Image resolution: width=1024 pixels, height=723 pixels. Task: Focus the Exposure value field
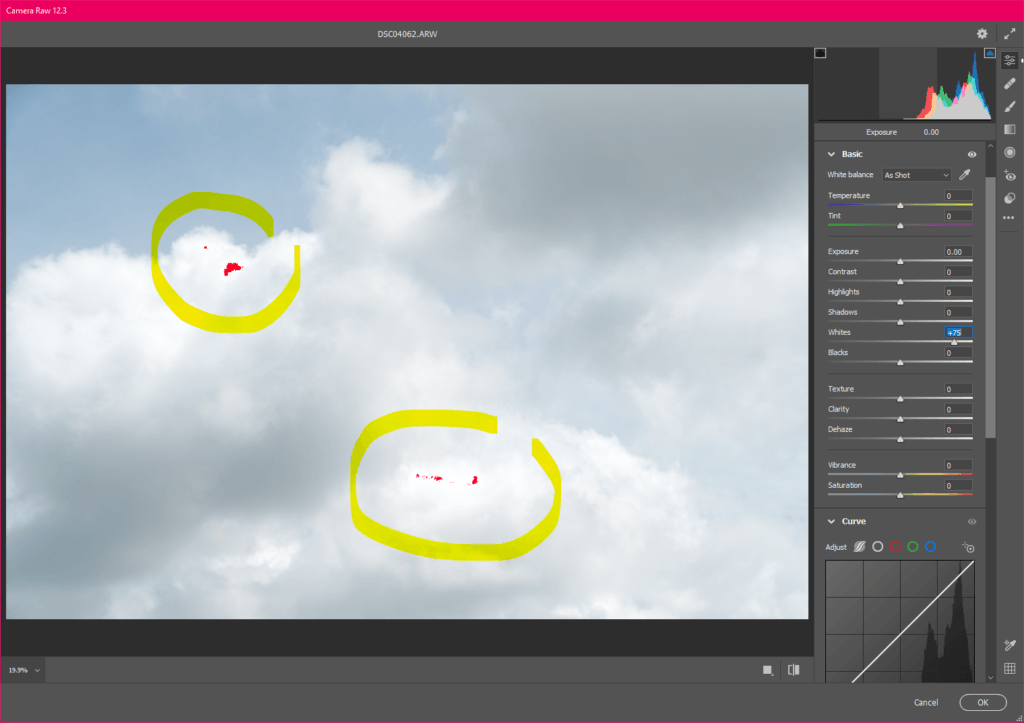pos(958,251)
